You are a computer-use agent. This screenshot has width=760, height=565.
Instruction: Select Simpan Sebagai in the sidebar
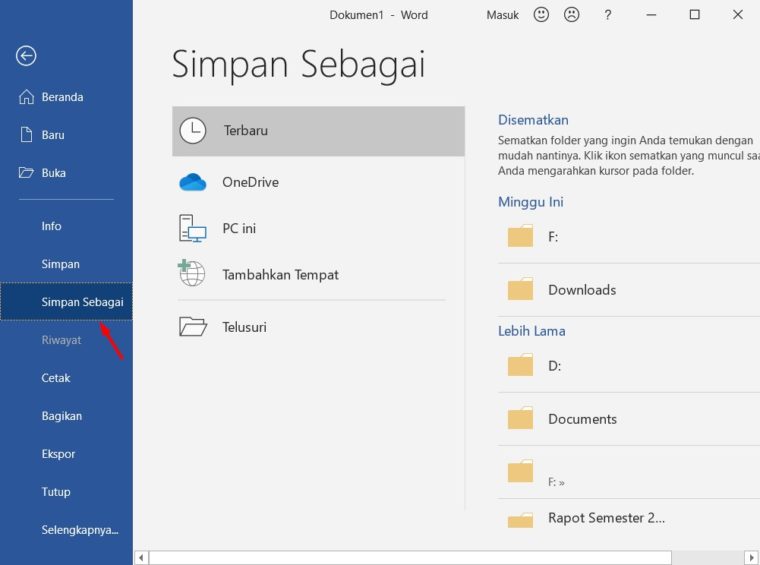66,301
